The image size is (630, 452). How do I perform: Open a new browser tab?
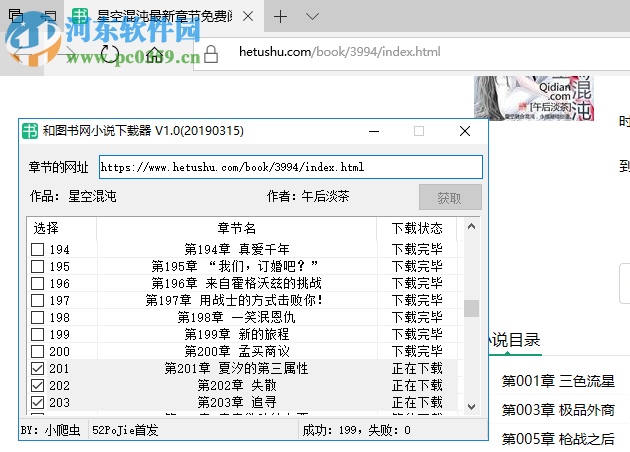(280, 16)
